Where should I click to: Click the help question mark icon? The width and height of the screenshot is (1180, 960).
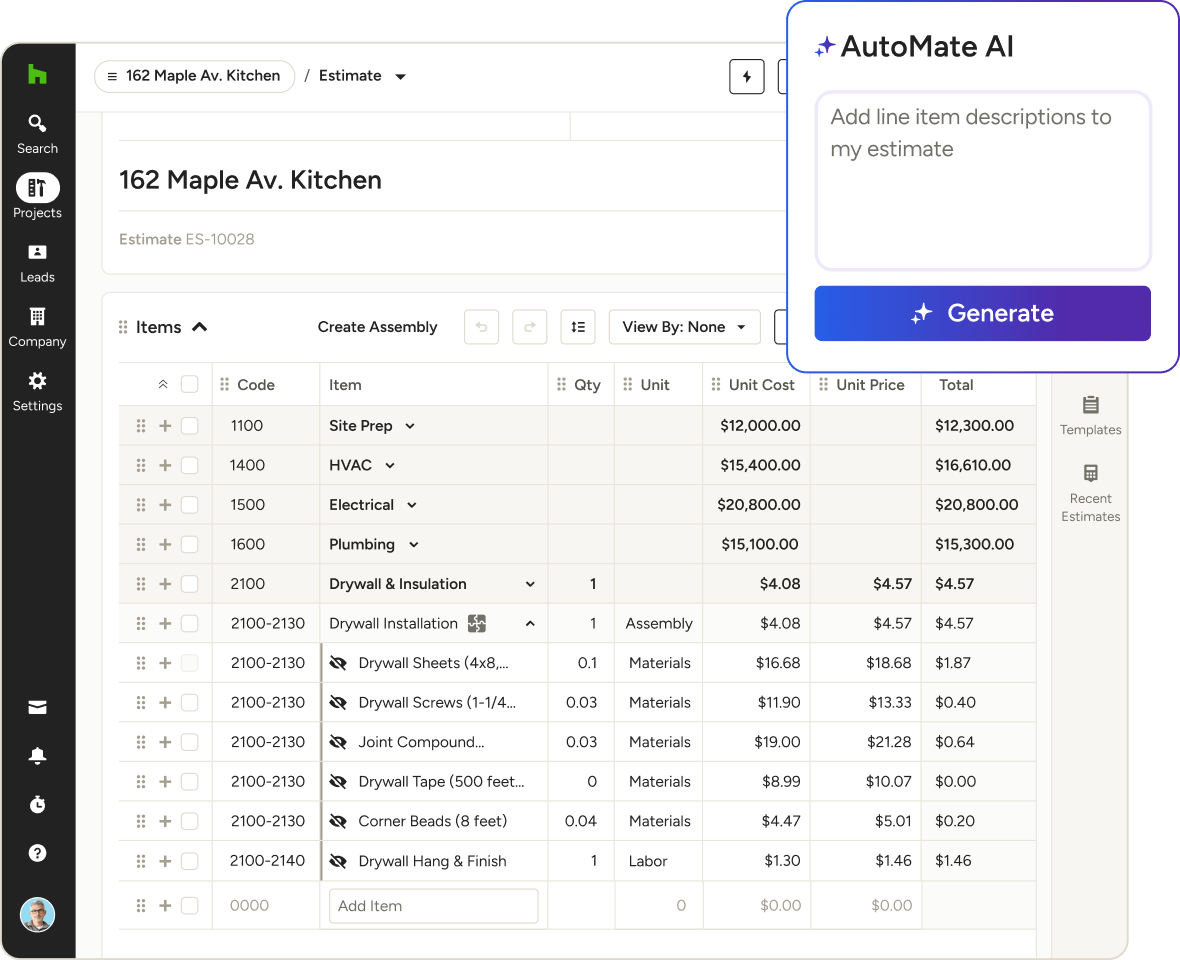37,853
